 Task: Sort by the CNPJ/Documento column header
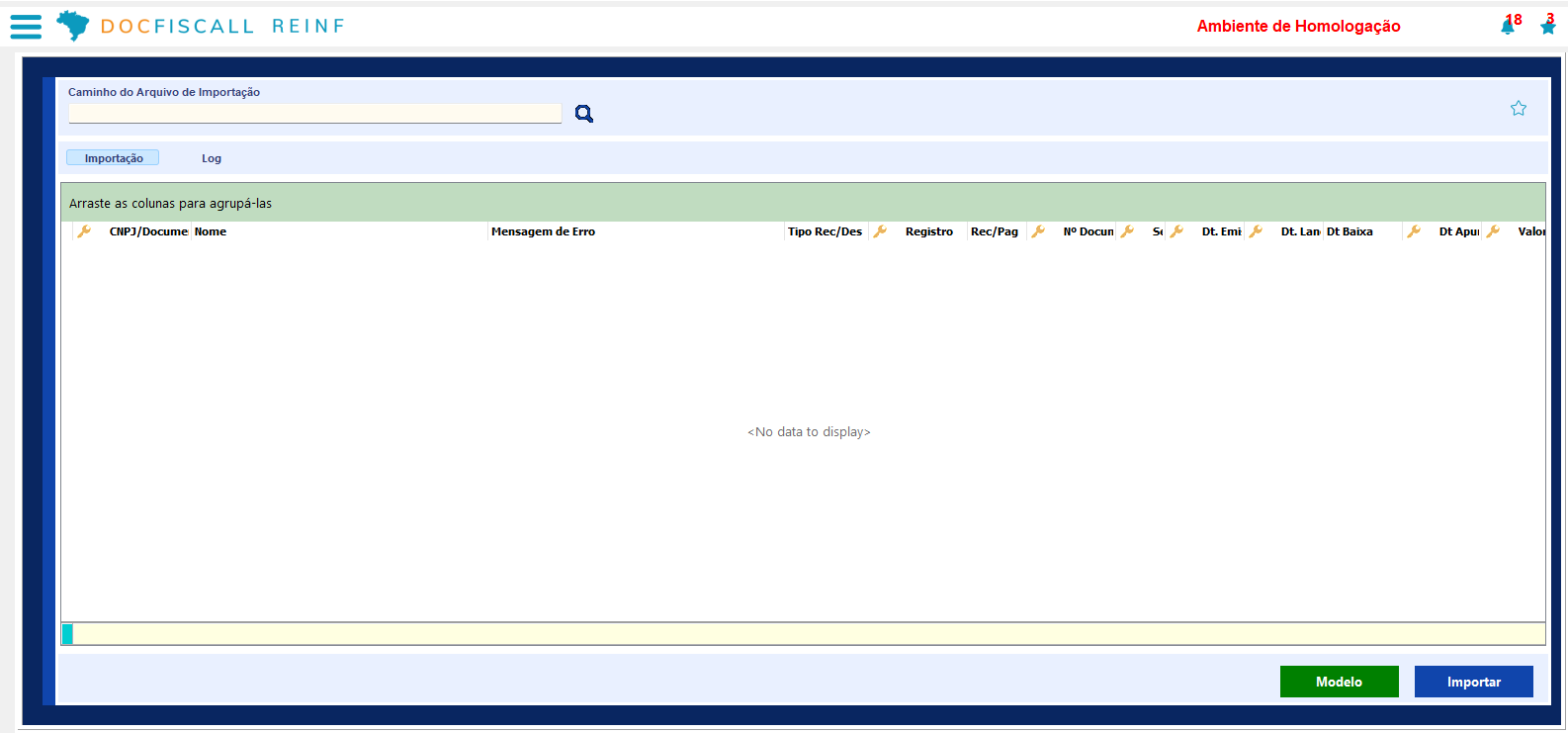tap(148, 231)
